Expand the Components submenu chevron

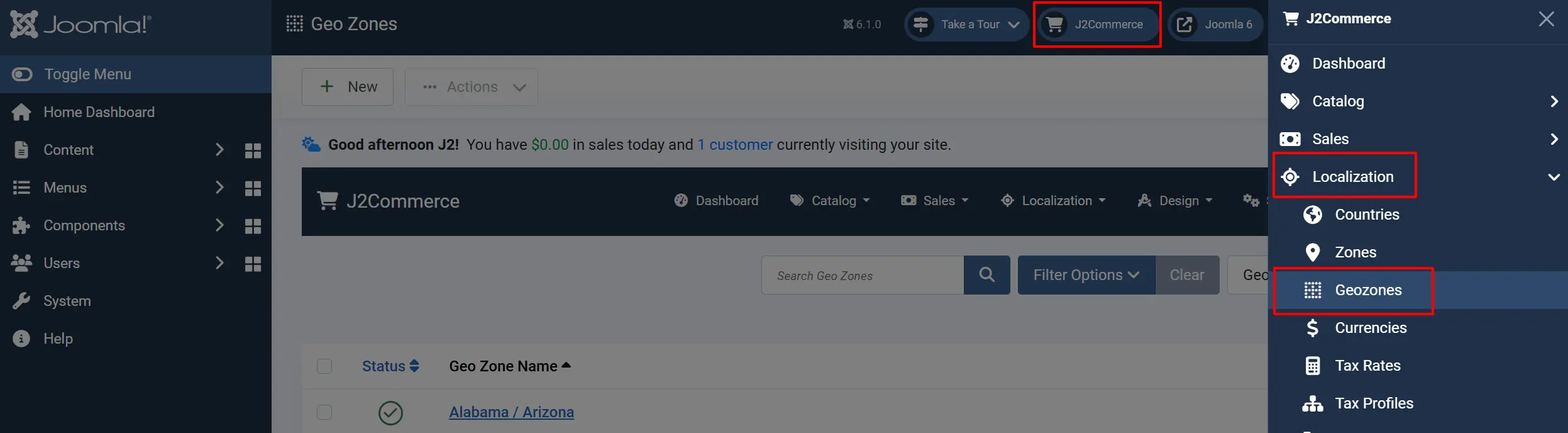click(219, 225)
